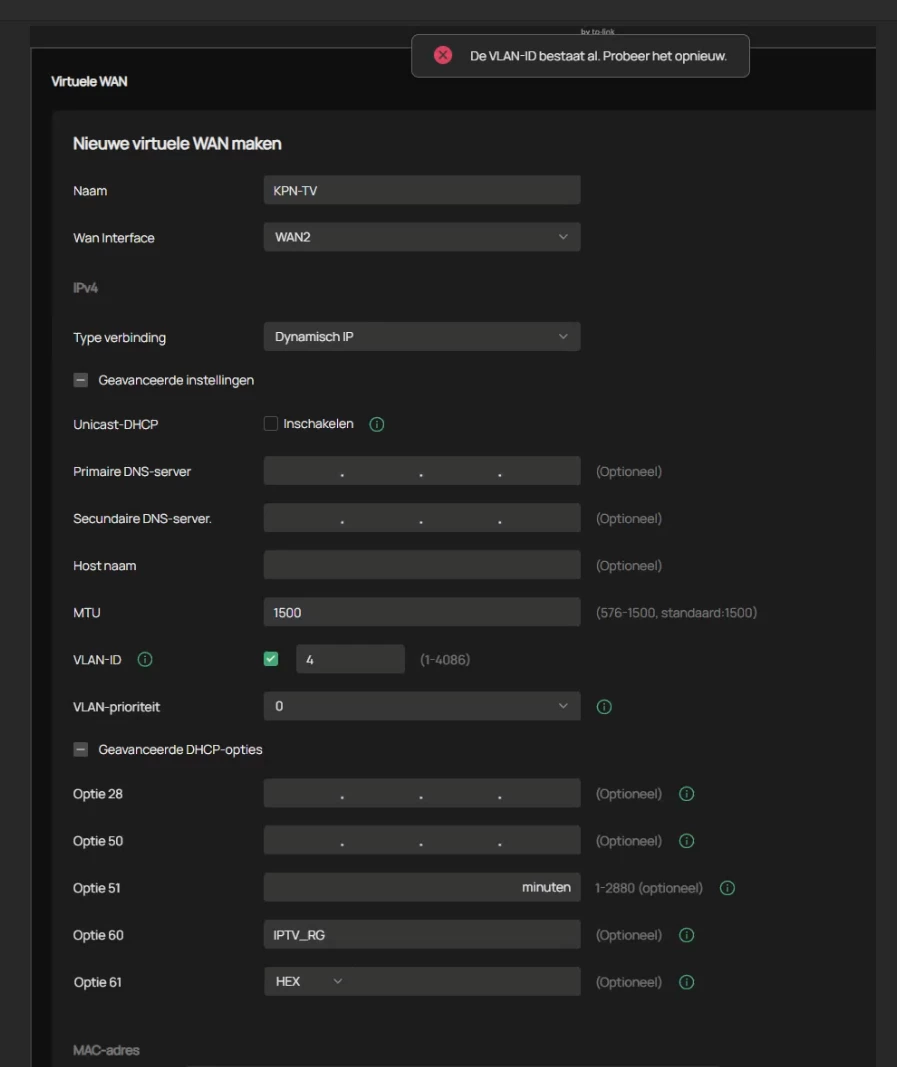This screenshot has height=1067, width=897.
Task: Collapse the Geavanceerde instellingen section
Action: 81,381
